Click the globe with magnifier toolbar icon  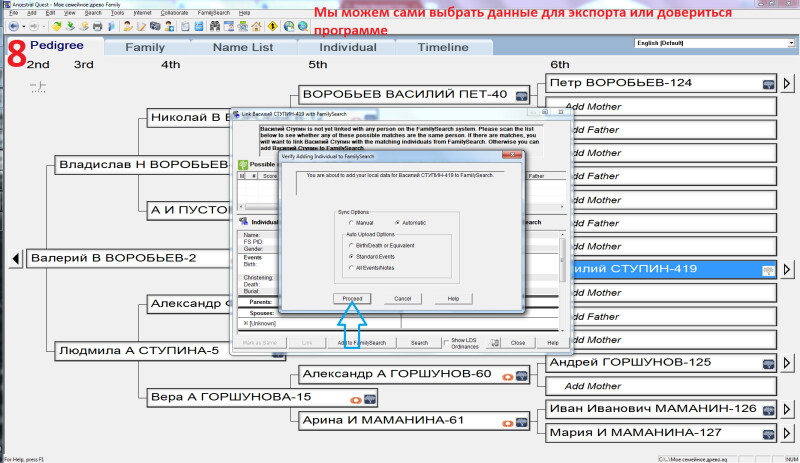pos(303,26)
